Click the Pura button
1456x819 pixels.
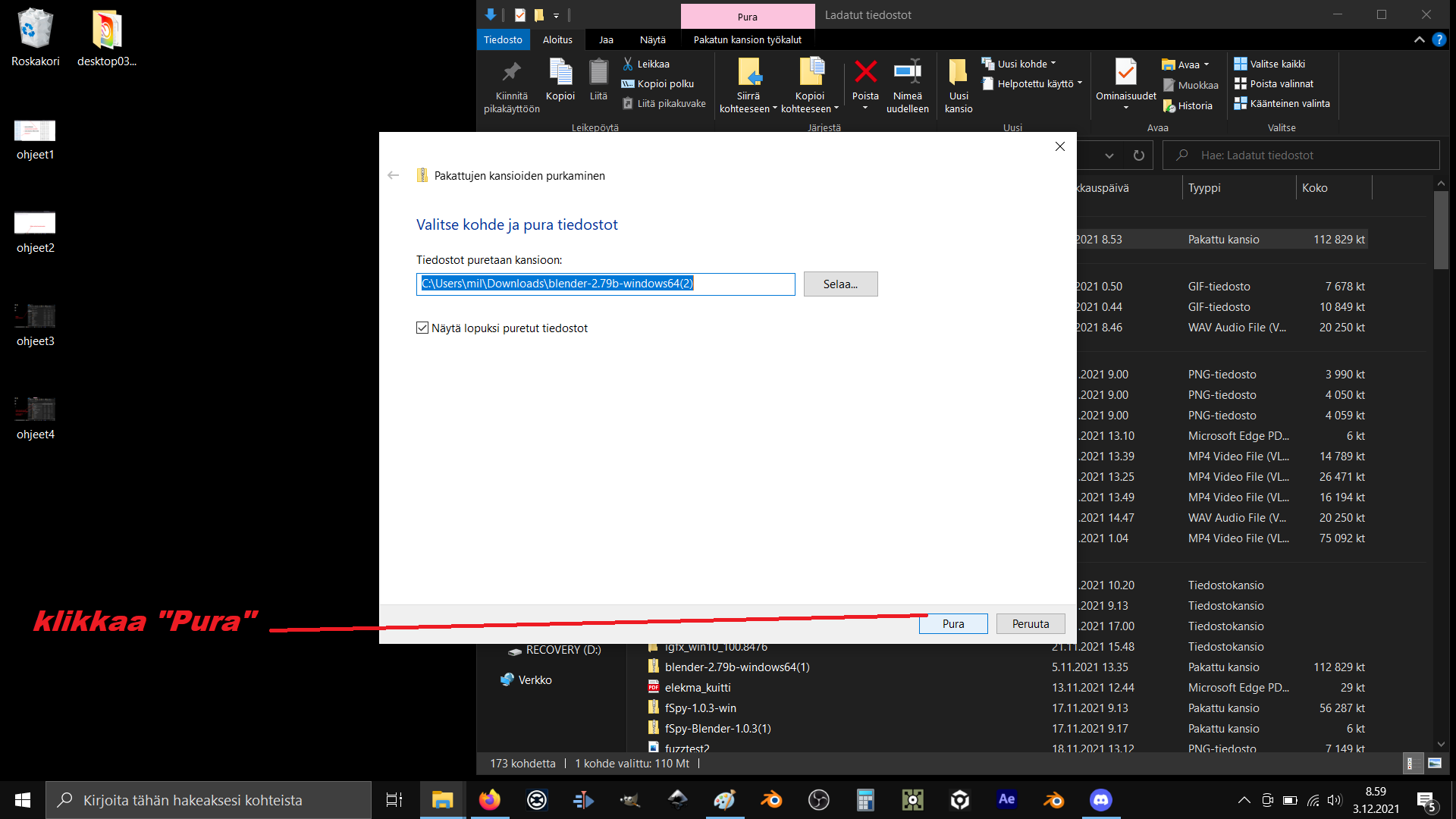952,623
